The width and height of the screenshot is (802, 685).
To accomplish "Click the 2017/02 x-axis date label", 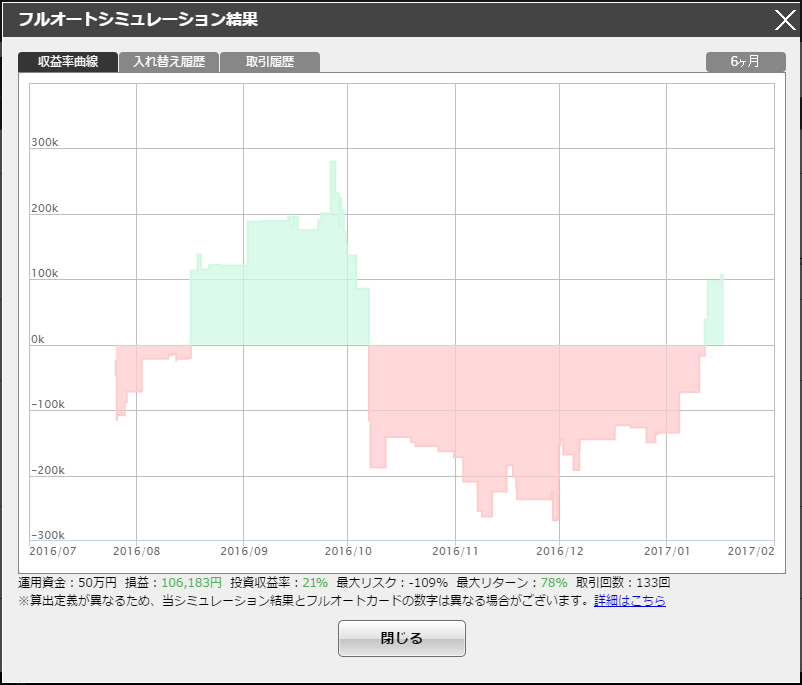I will (x=751, y=551).
